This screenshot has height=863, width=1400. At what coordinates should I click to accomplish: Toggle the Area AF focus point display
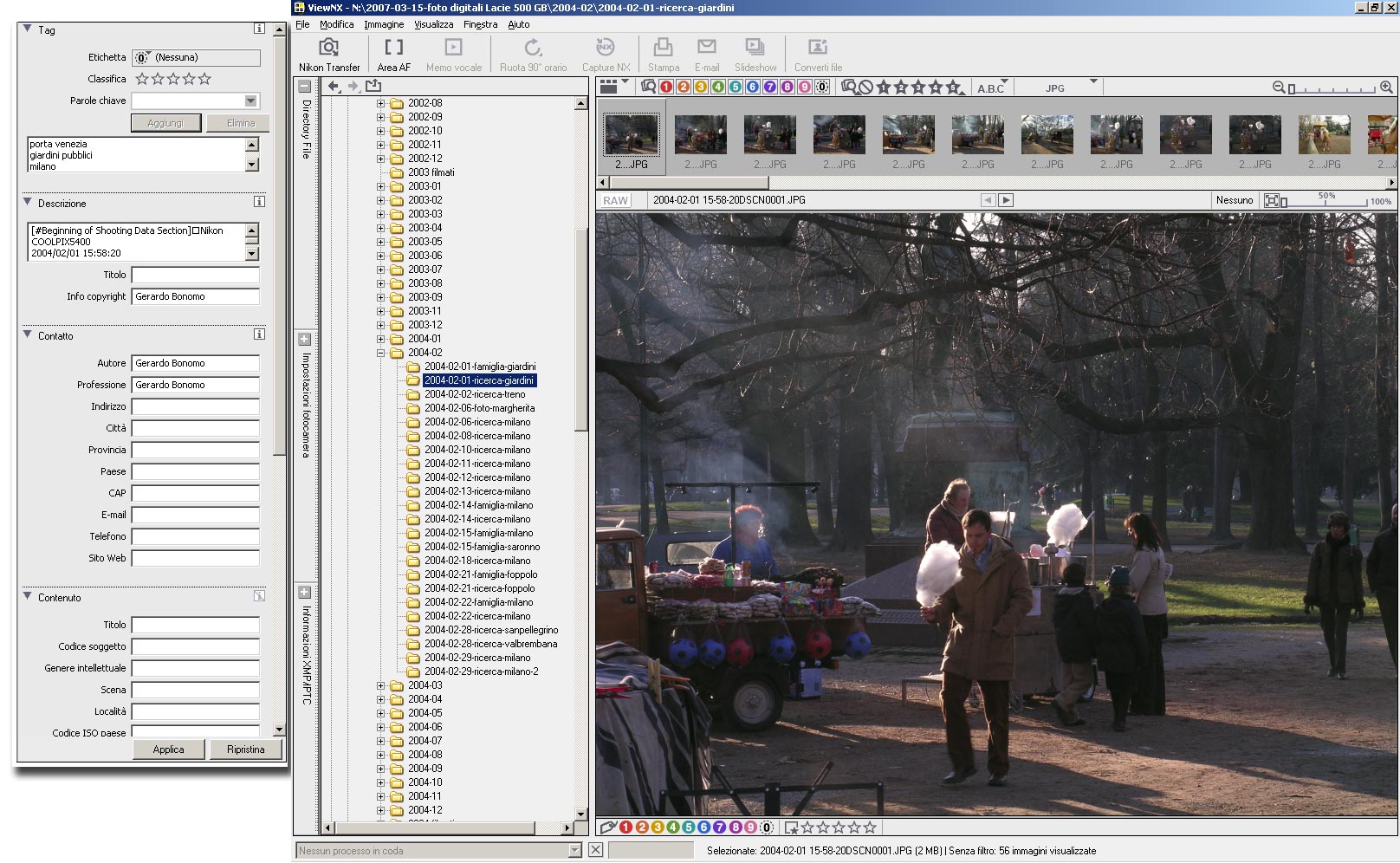pos(394,55)
